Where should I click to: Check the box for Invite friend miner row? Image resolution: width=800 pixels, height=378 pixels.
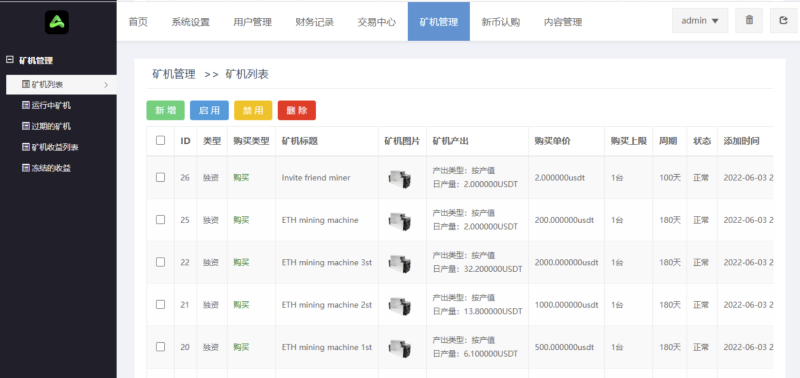pyautogui.click(x=160, y=178)
